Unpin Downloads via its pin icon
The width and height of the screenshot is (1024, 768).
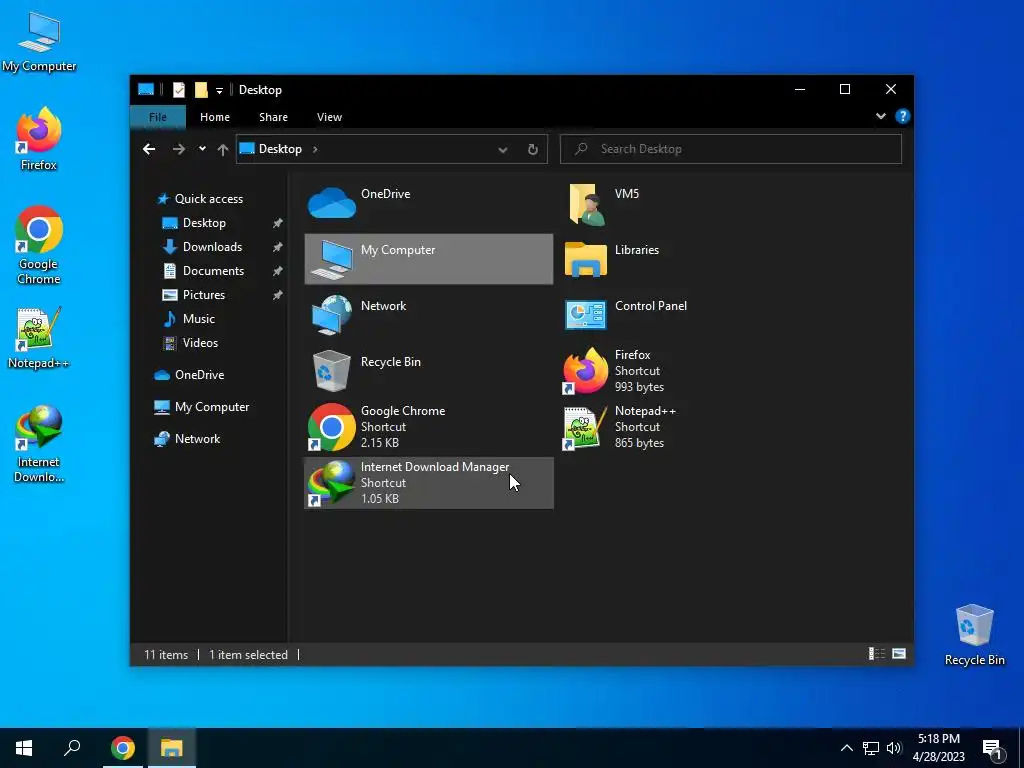coord(278,247)
